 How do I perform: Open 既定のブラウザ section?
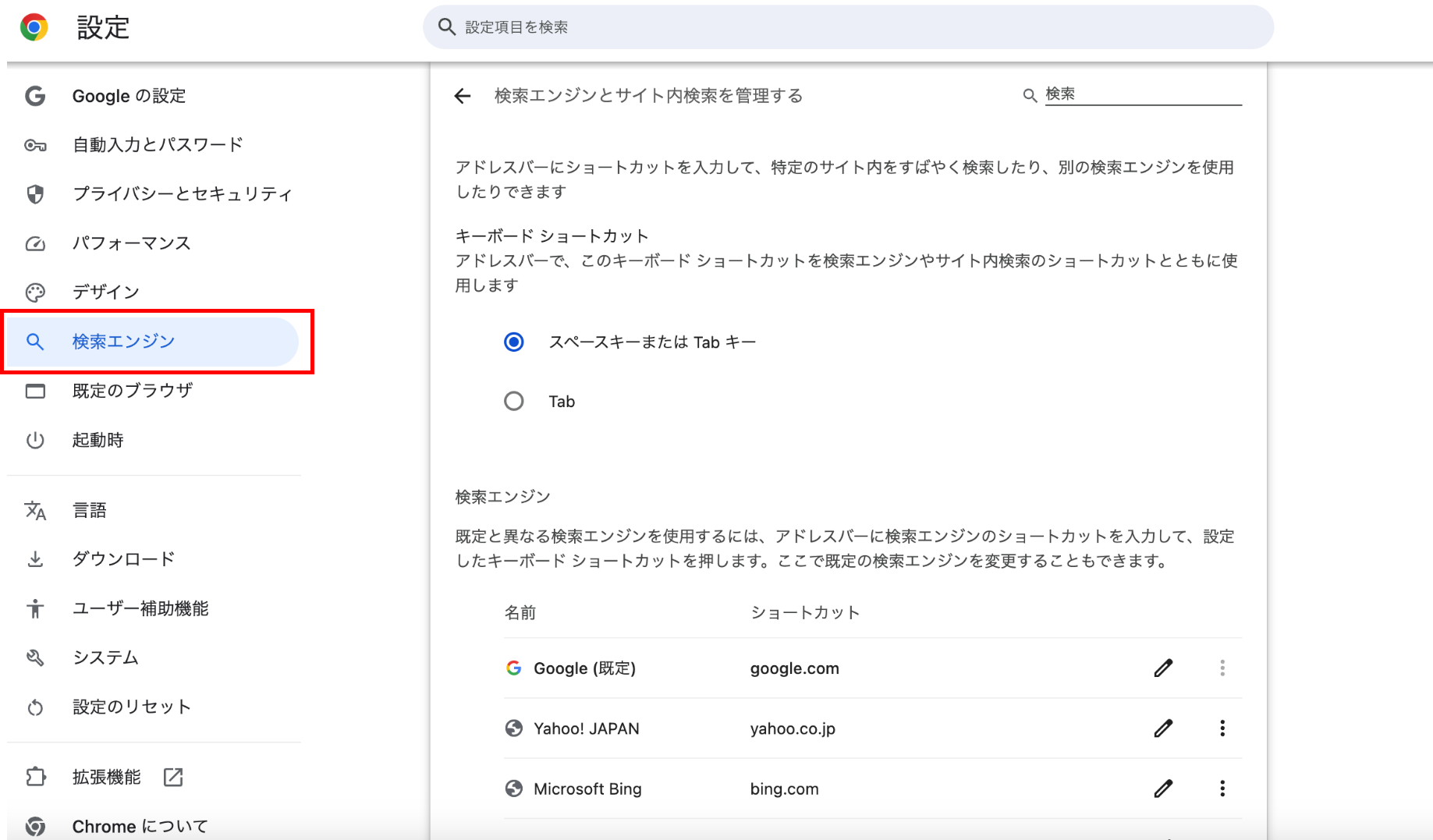coord(133,391)
